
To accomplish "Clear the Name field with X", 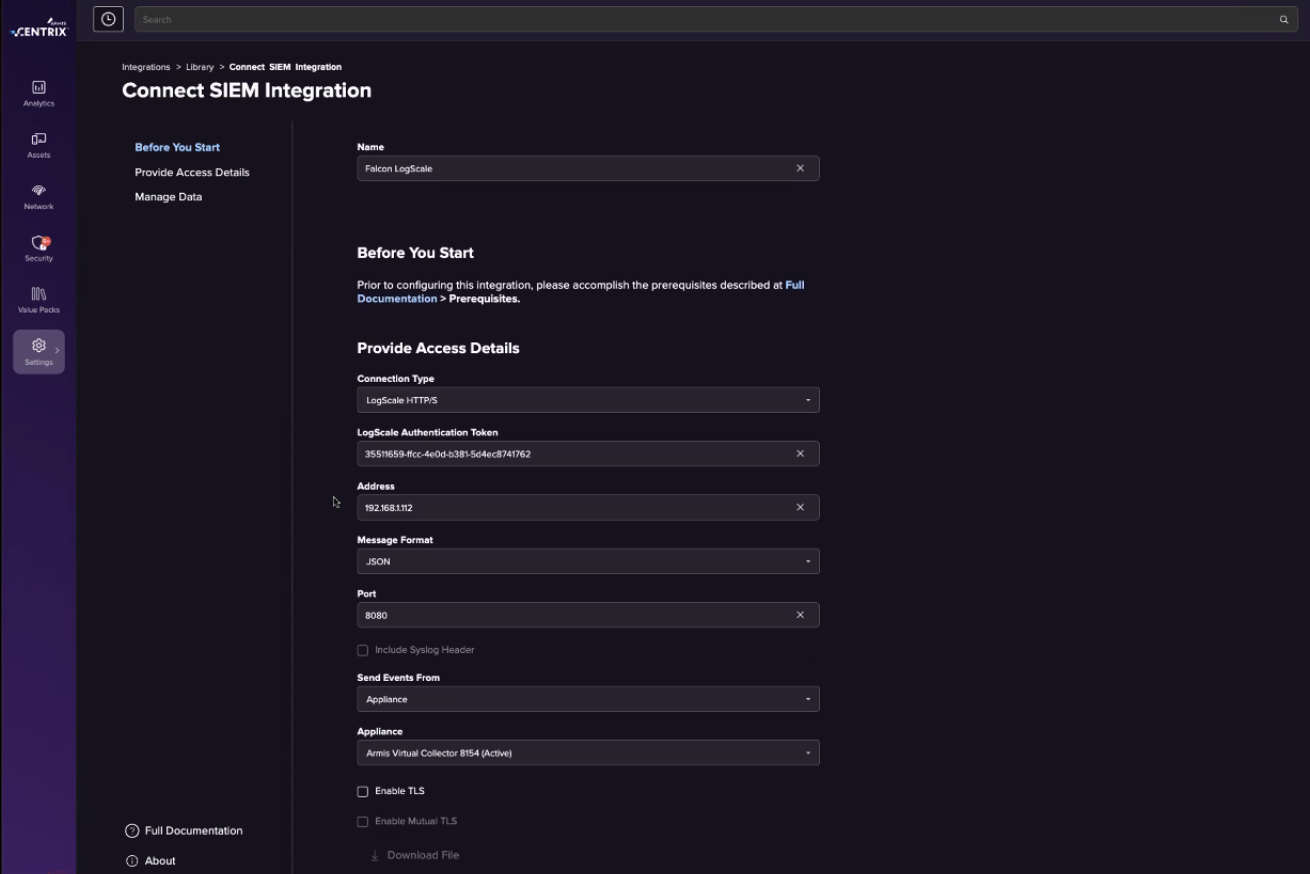I will pyautogui.click(x=800, y=168).
